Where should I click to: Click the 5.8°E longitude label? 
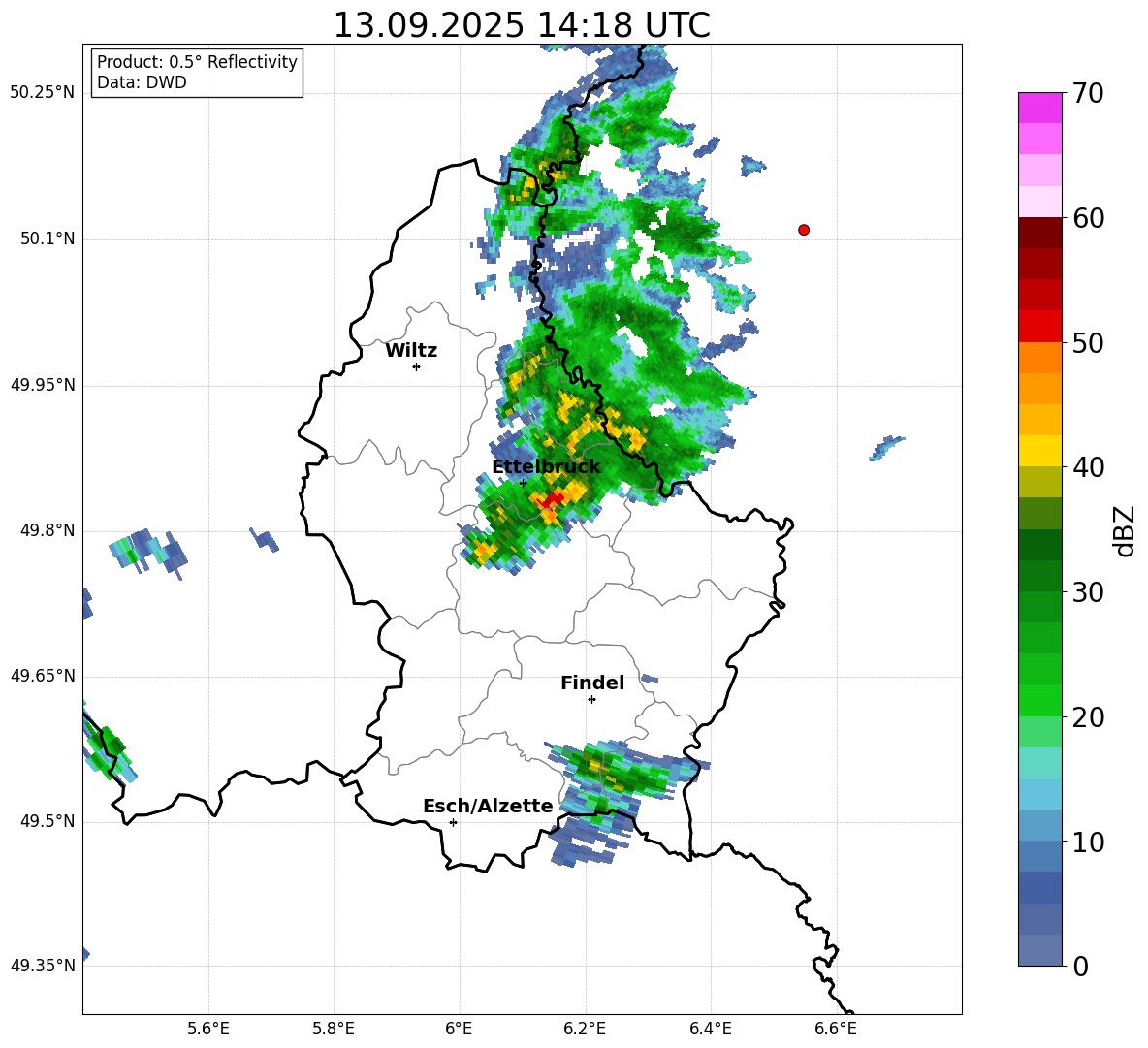click(x=334, y=1029)
